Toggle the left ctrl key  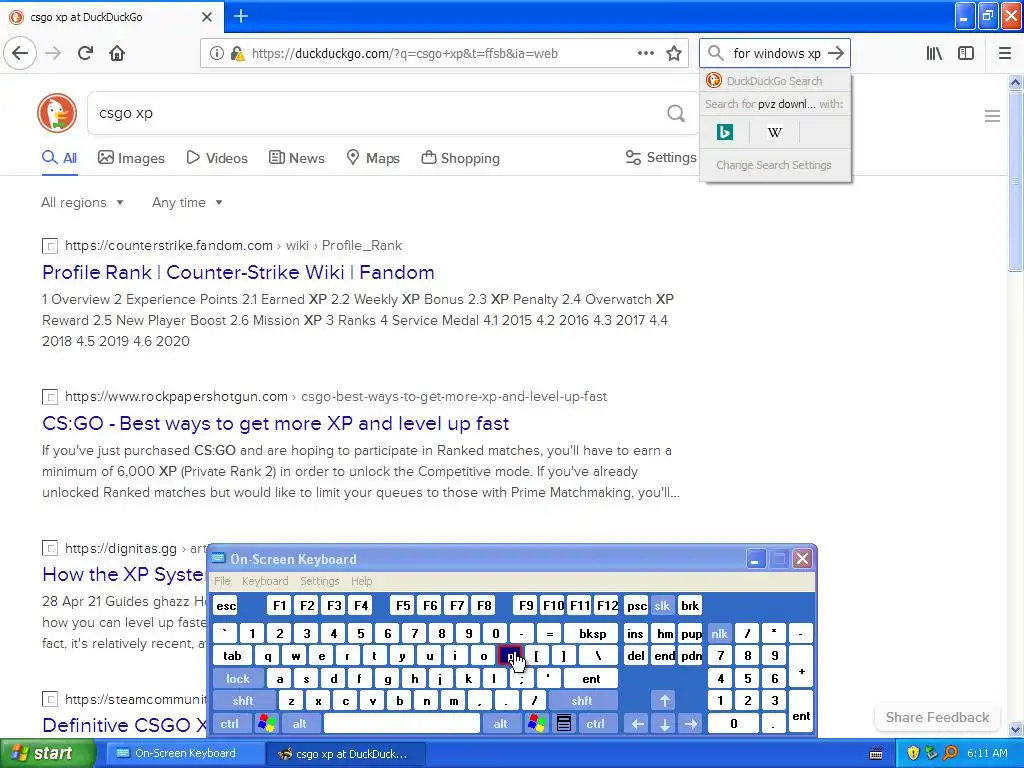229,724
